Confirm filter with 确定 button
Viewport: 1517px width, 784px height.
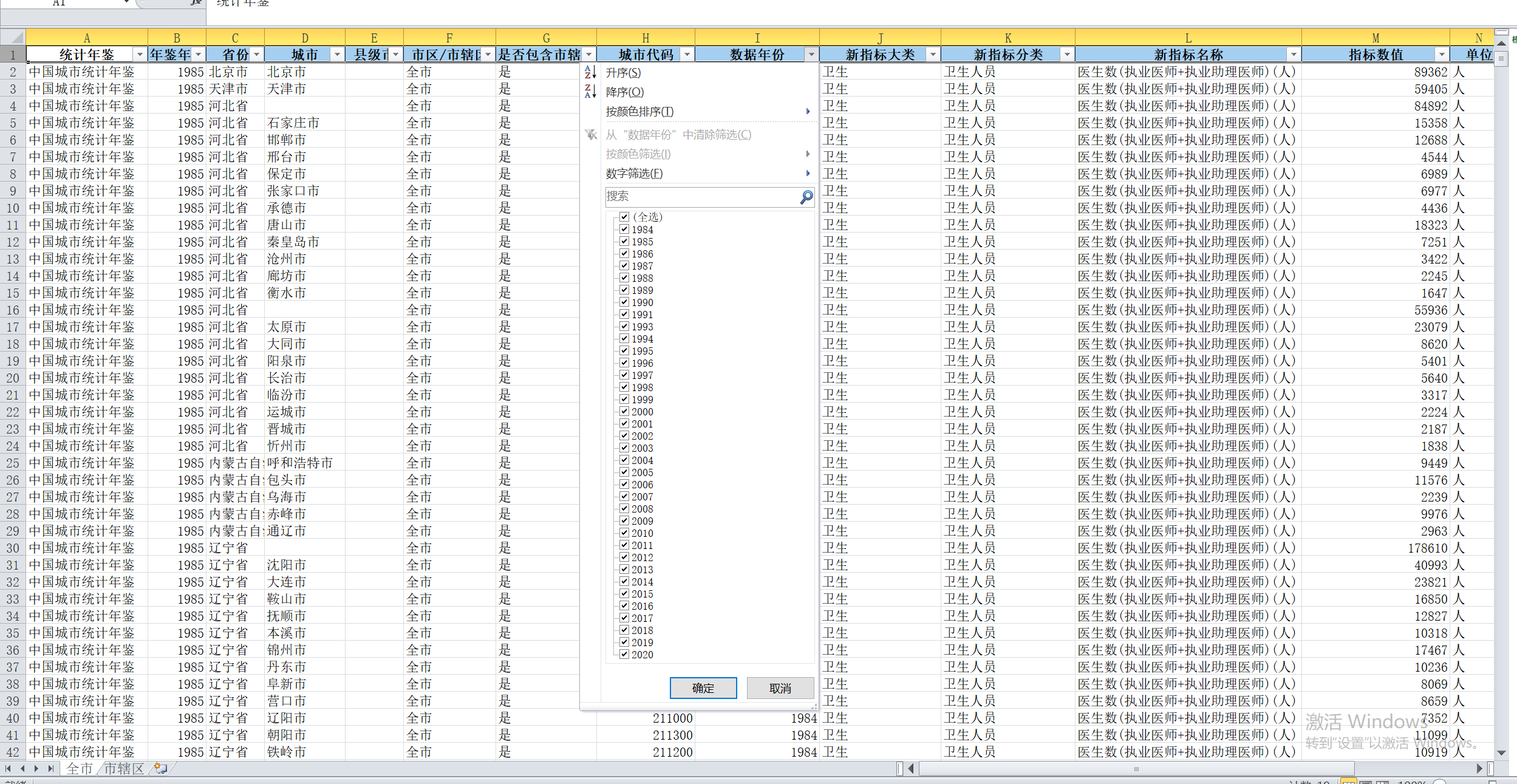tap(703, 688)
